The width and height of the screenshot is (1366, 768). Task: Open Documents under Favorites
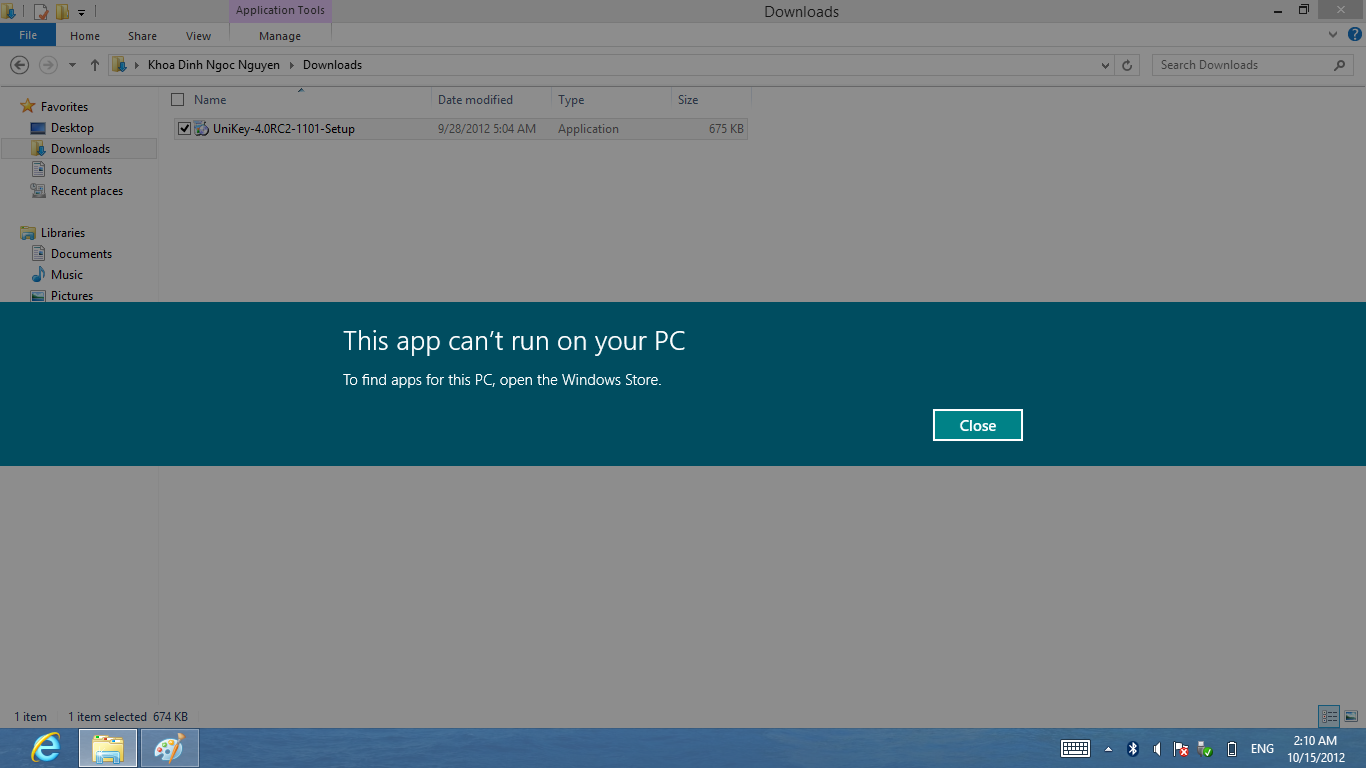pyautogui.click(x=81, y=170)
